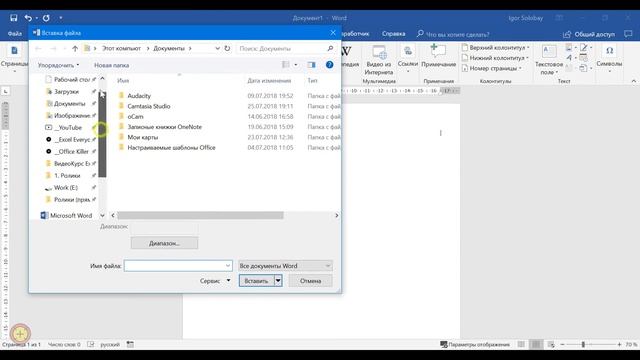Viewport: 640px width, 360px height.
Task: Open the Все документы Word file type dropdown
Action: coord(285,266)
